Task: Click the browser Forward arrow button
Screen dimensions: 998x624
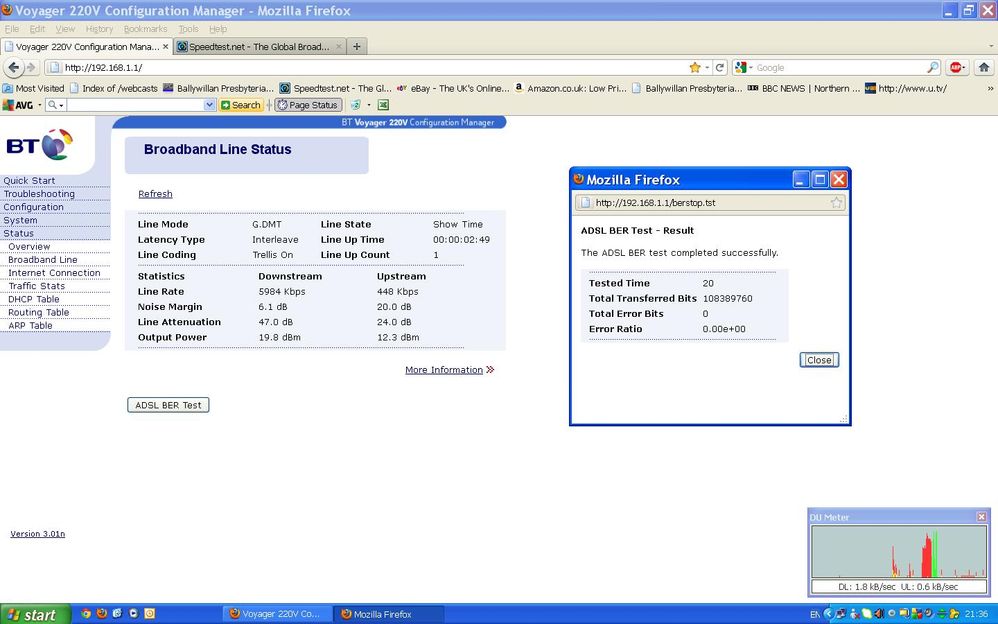Action: tap(31, 67)
